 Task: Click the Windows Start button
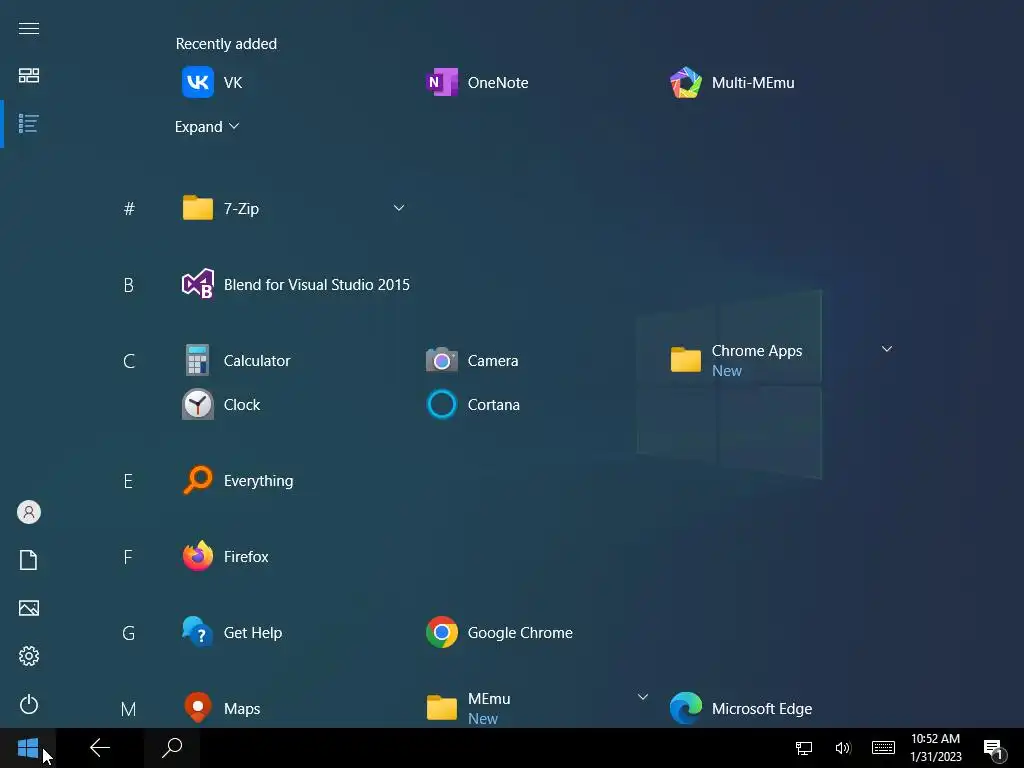[x=28, y=748]
